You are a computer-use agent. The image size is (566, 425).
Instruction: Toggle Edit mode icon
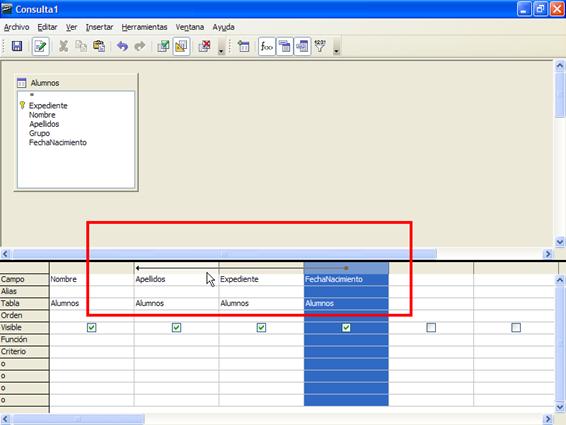point(40,46)
